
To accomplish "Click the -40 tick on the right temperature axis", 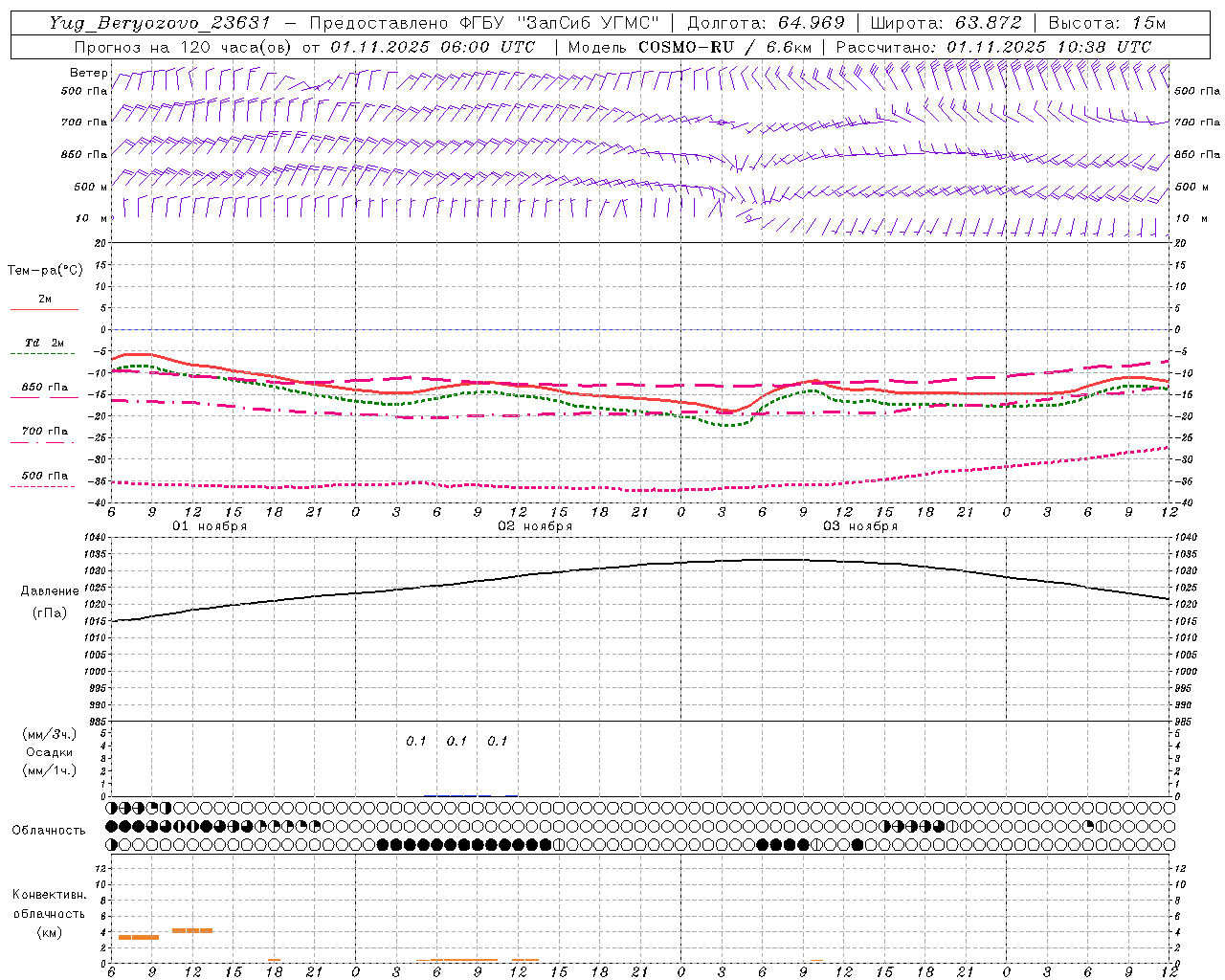I will tap(1184, 503).
